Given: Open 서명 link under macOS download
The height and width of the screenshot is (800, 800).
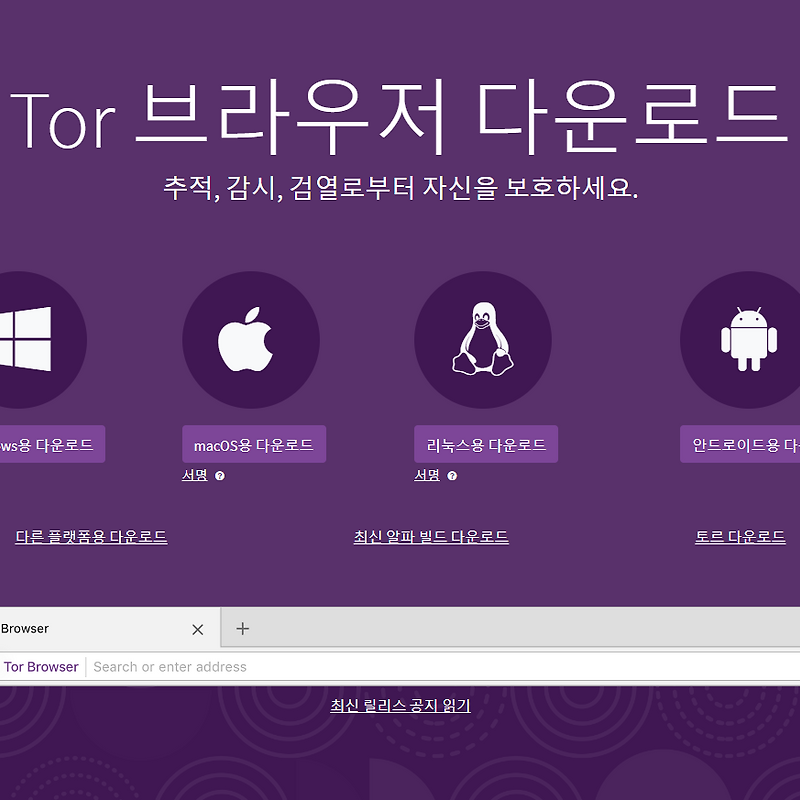Looking at the screenshot, I should 195,475.
